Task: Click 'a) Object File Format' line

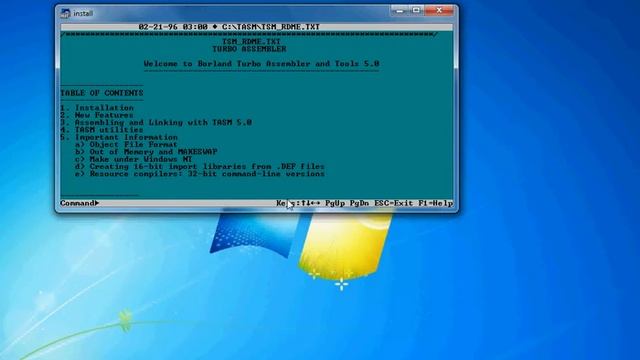Action: click(126, 144)
